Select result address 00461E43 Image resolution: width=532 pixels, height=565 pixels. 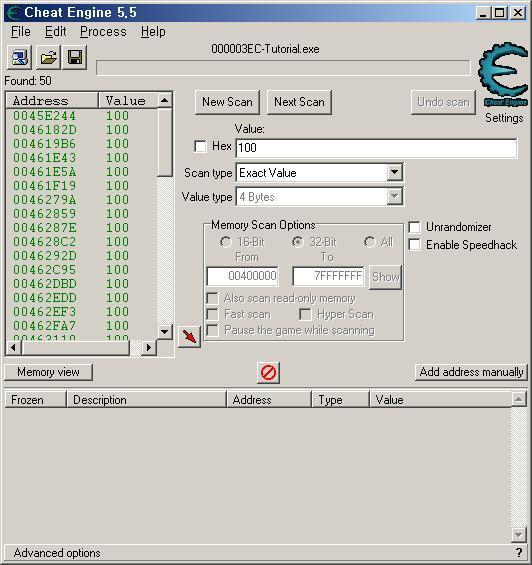(x=44, y=158)
